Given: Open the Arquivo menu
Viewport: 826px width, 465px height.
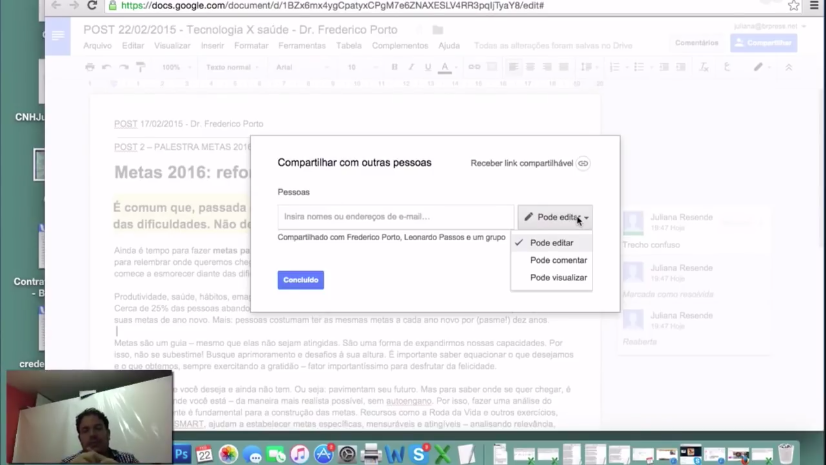Looking at the screenshot, I should point(97,46).
